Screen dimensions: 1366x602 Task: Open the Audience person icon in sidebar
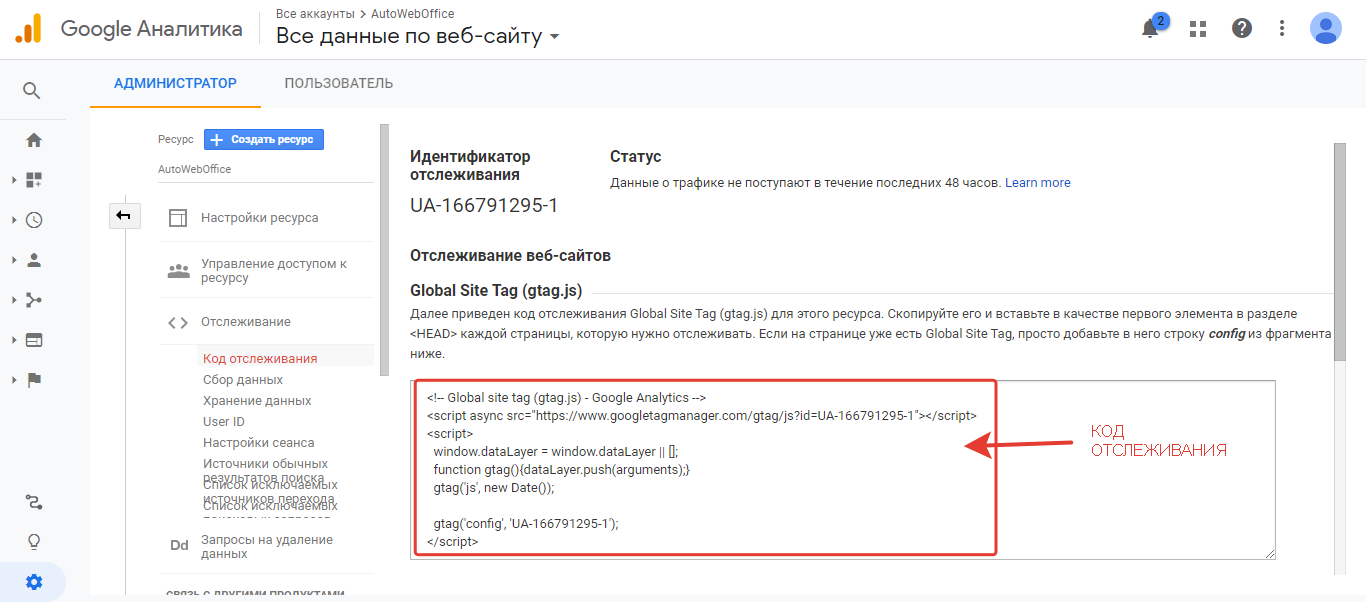point(34,260)
